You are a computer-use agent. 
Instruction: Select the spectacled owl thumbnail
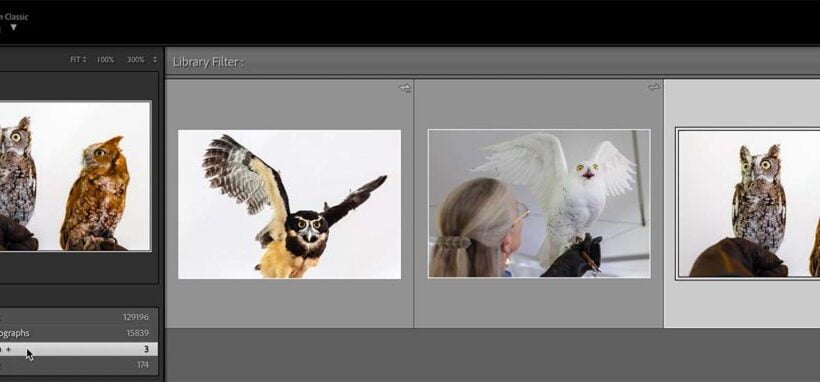tap(289, 204)
